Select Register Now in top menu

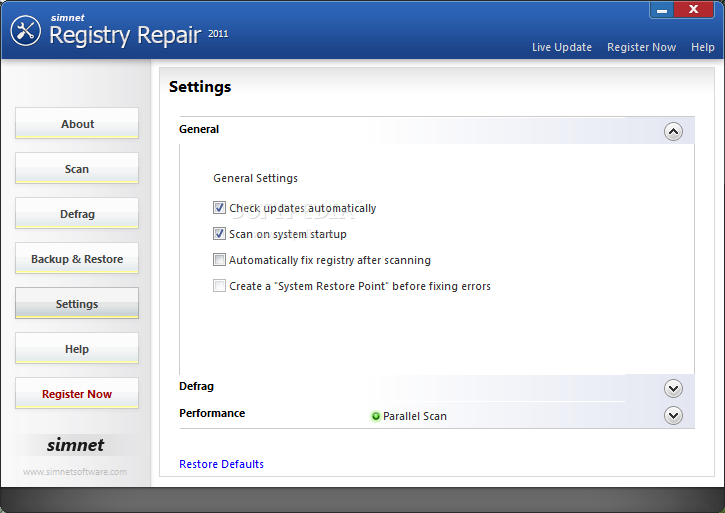pyautogui.click(x=641, y=47)
